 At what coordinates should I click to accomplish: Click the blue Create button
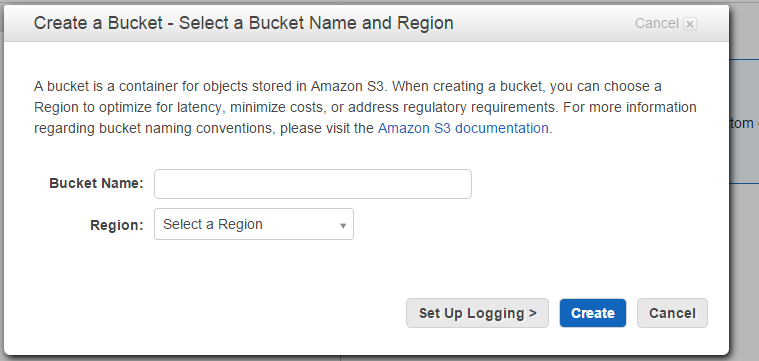tap(592, 313)
